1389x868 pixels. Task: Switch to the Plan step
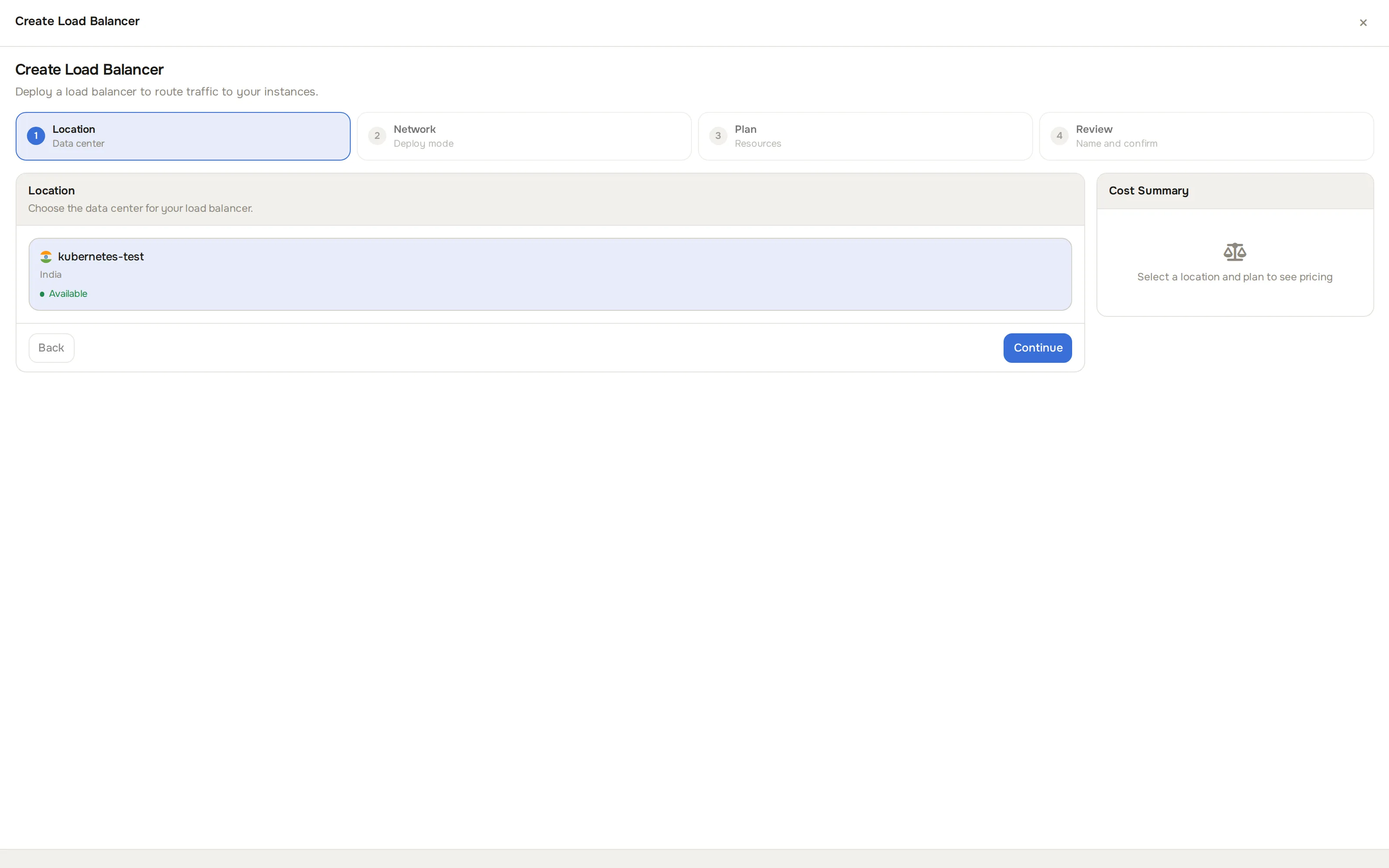[x=865, y=136]
